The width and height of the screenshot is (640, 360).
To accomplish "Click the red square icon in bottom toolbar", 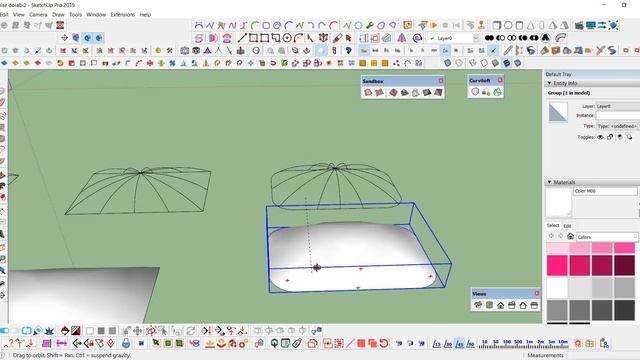I will [361, 343].
